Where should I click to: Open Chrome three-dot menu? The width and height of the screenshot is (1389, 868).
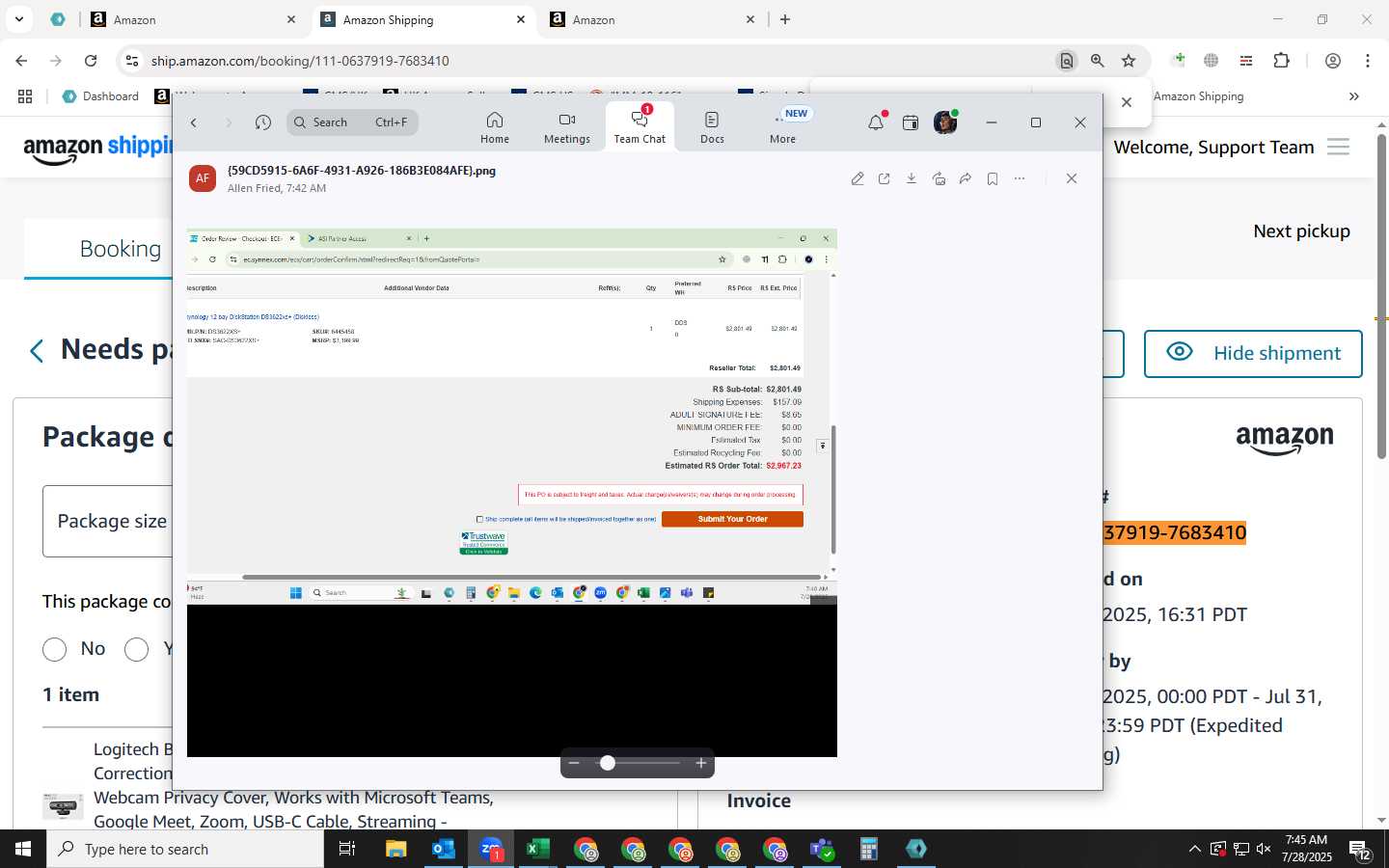point(1368,61)
